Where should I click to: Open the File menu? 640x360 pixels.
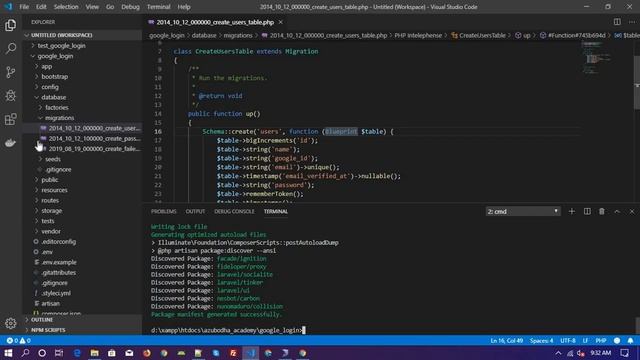point(24,7)
